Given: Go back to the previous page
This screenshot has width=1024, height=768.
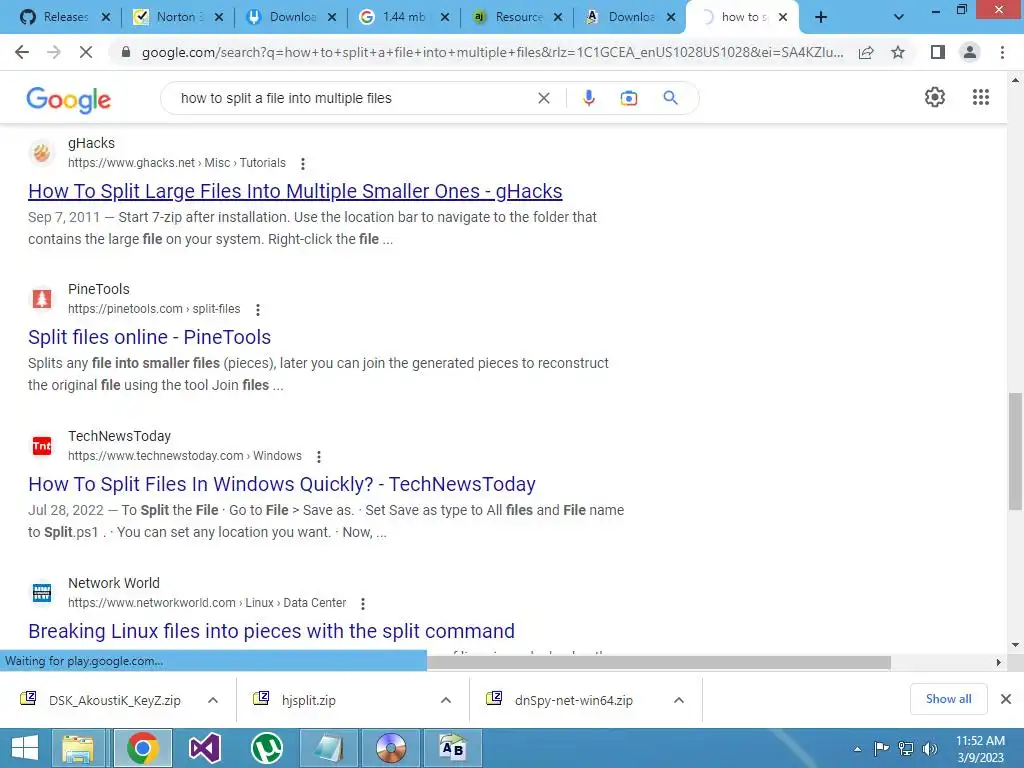Looking at the screenshot, I should click(22, 52).
